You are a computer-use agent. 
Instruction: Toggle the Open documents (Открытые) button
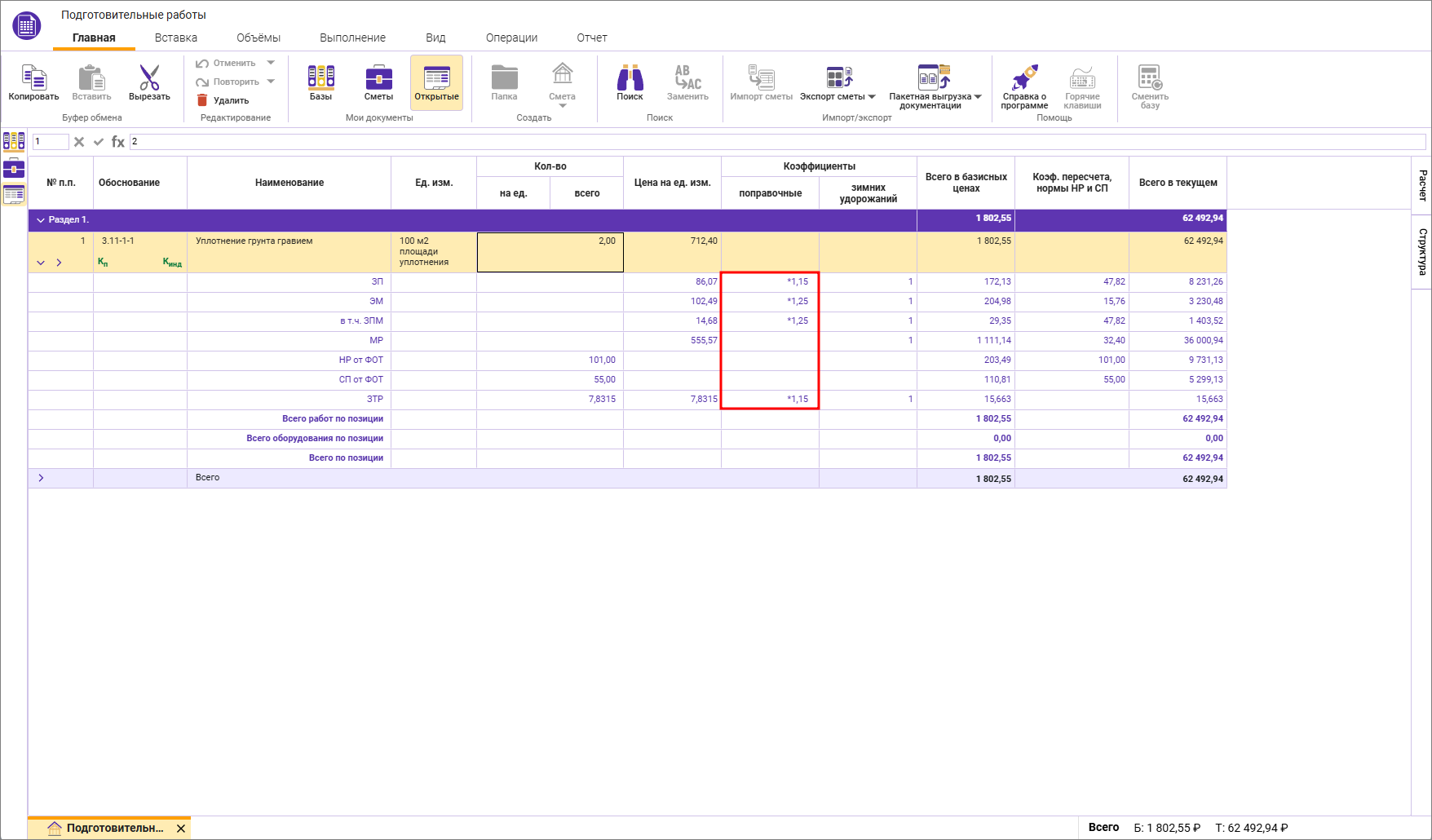pos(436,82)
